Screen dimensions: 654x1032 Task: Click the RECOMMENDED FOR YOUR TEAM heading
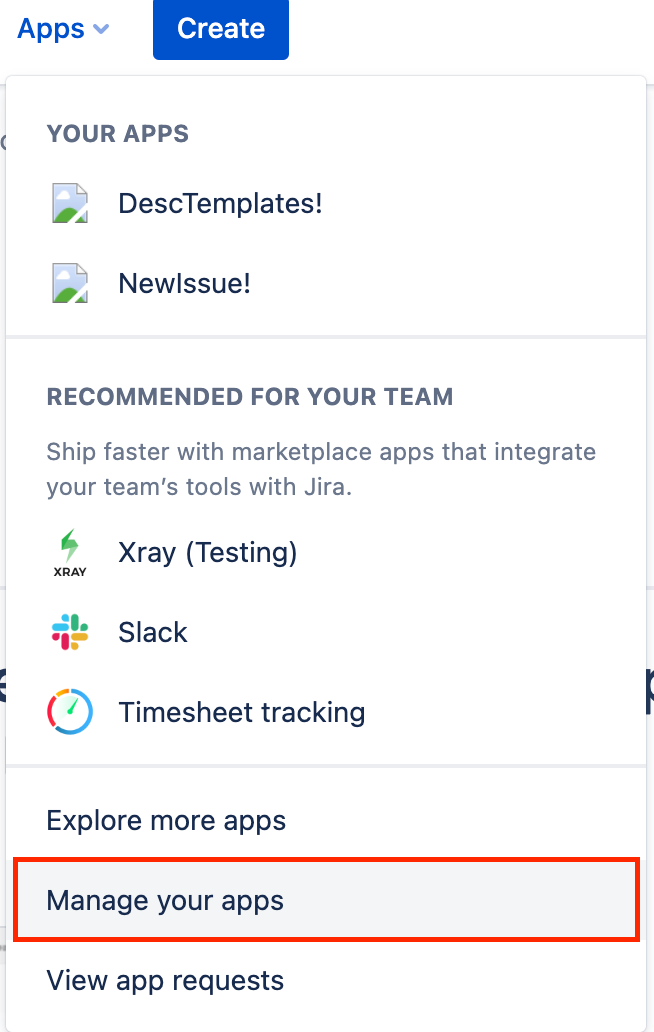pos(249,397)
